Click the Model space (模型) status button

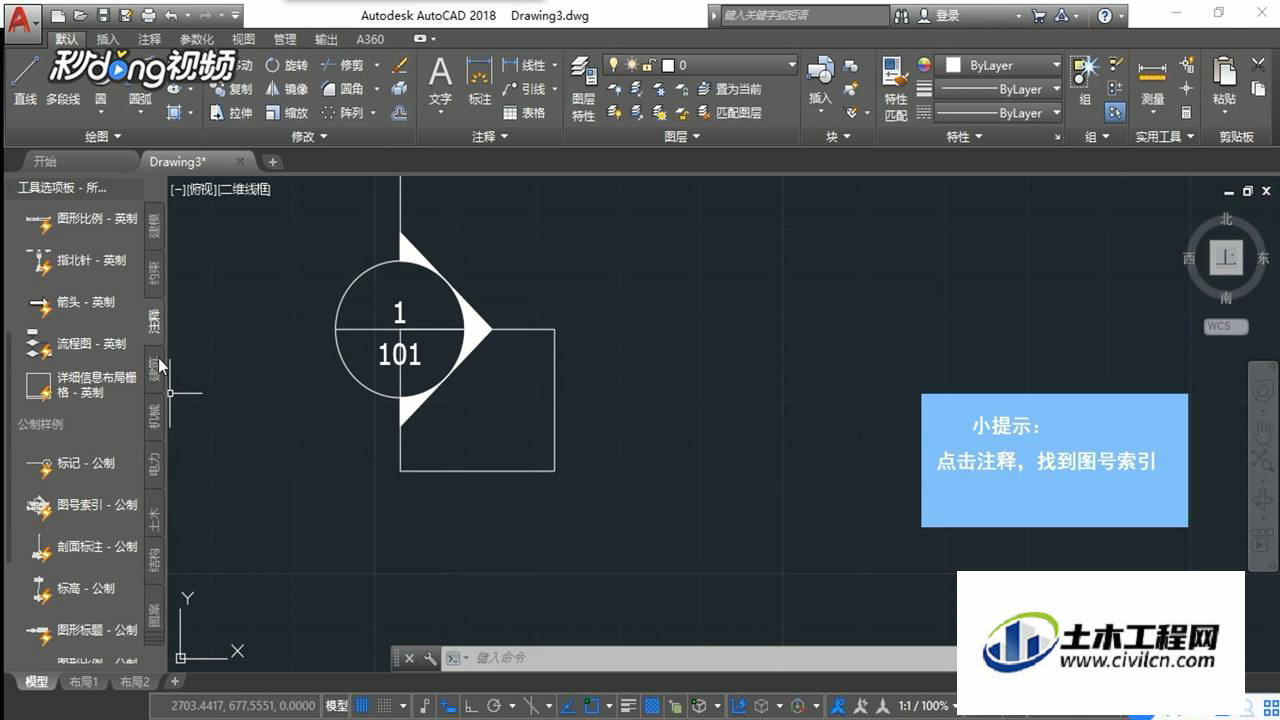[x=336, y=706]
